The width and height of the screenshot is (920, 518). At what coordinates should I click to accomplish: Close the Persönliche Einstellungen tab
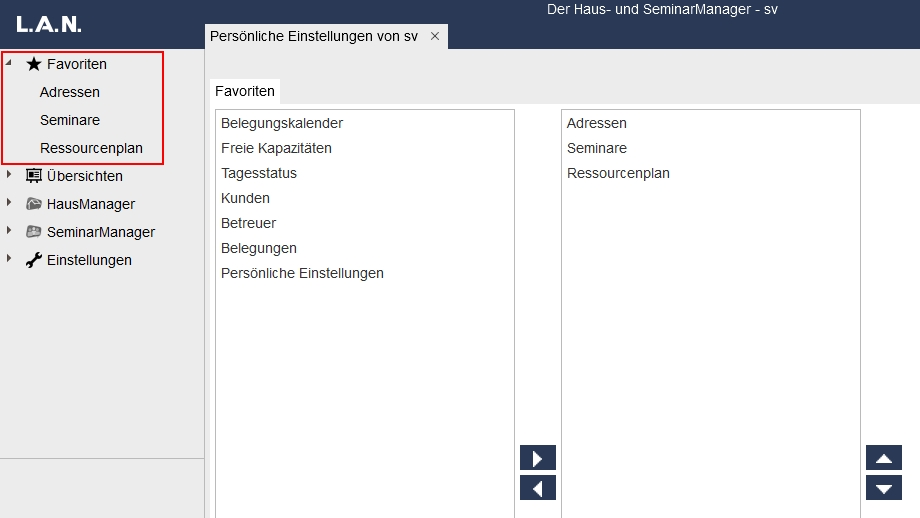(x=435, y=36)
